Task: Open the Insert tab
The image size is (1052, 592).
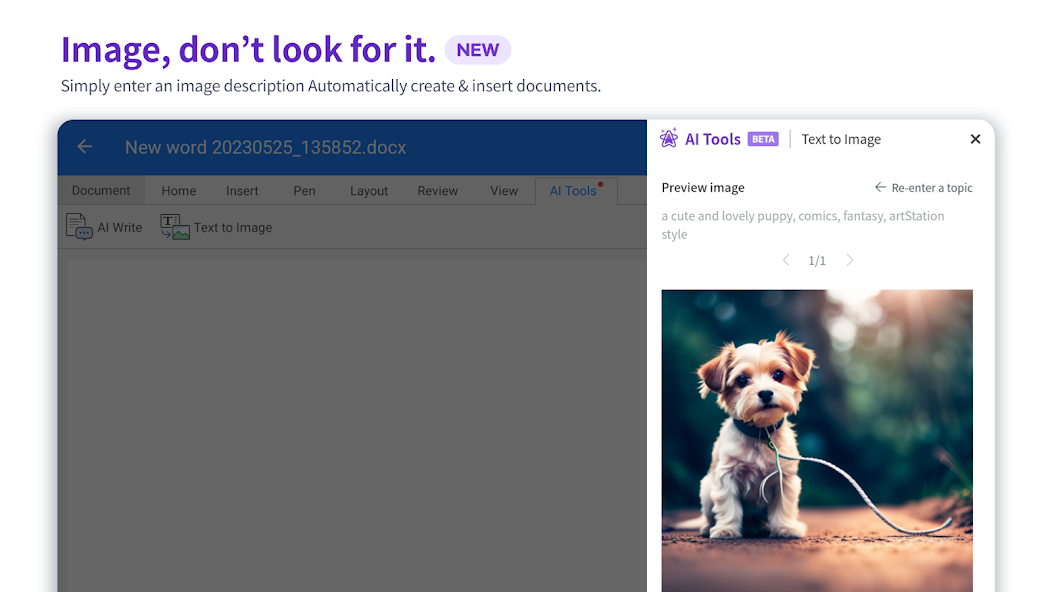Action: tap(242, 191)
